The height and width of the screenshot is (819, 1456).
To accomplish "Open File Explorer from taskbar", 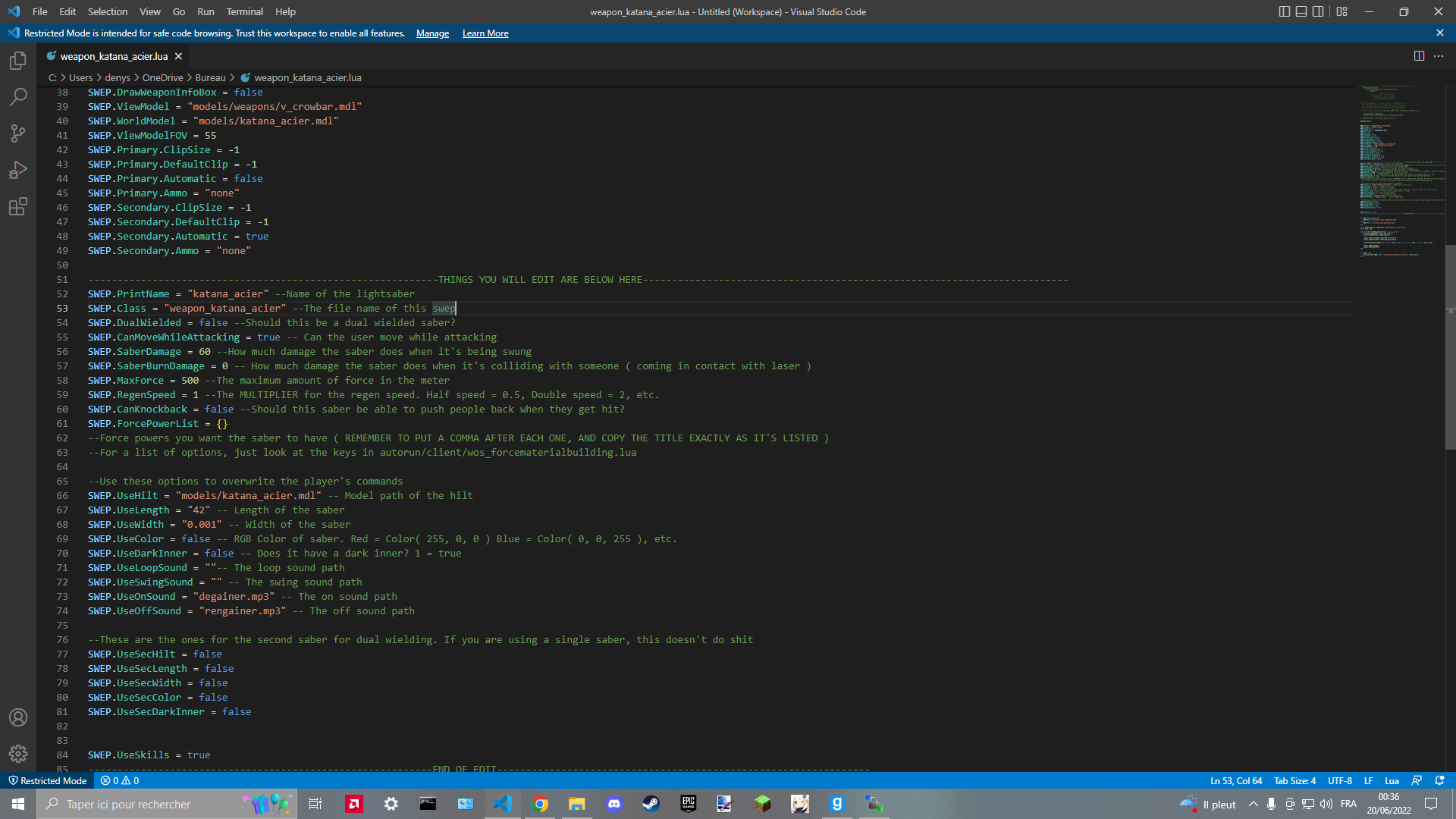I will pyautogui.click(x=577, y=804).
